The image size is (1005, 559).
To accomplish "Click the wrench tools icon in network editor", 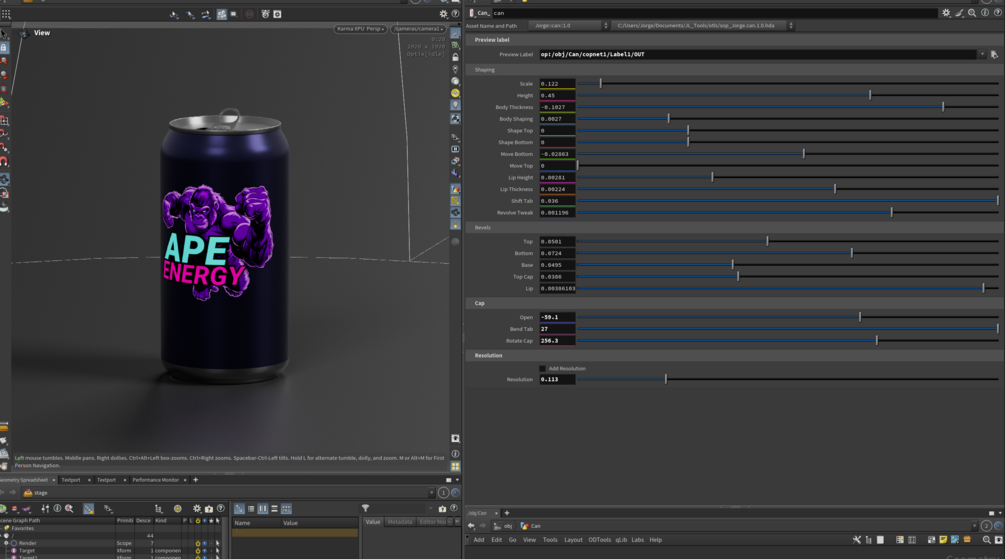I will click(857, 540).
